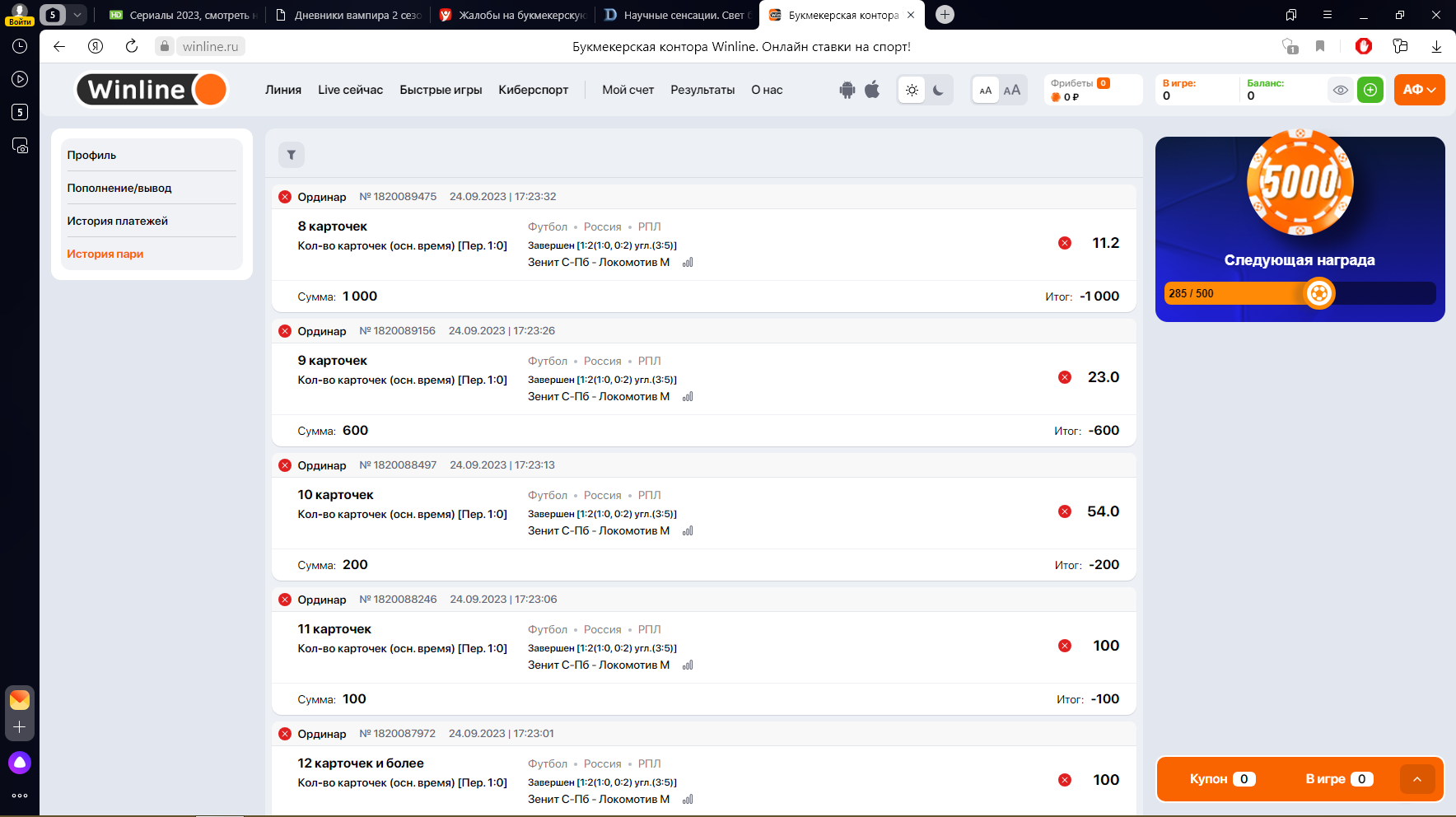This screenshot has width=1456, height=817.
Task: Expand the coupon panel chevron
Action: (x=1416, y=779)
